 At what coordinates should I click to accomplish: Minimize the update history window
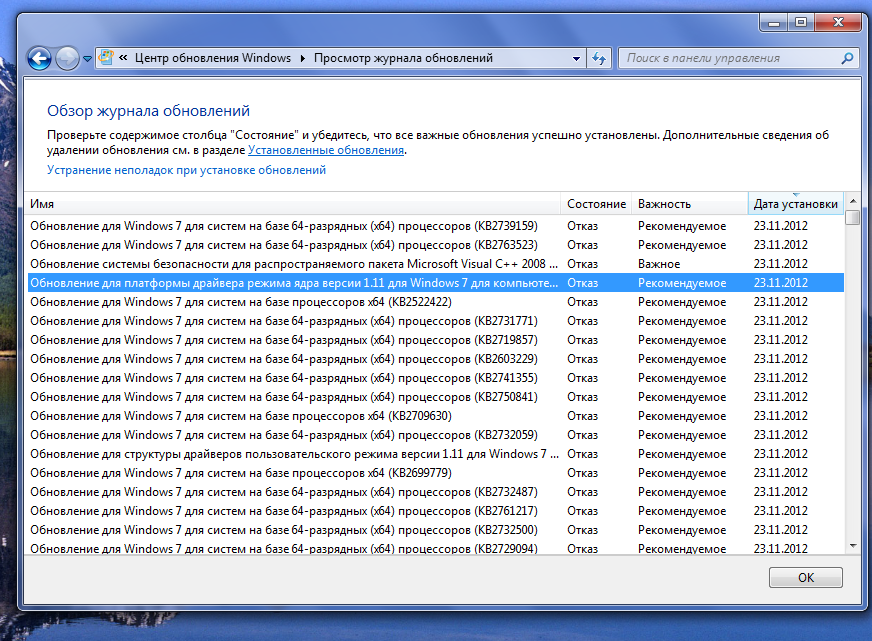pos(773,23)
